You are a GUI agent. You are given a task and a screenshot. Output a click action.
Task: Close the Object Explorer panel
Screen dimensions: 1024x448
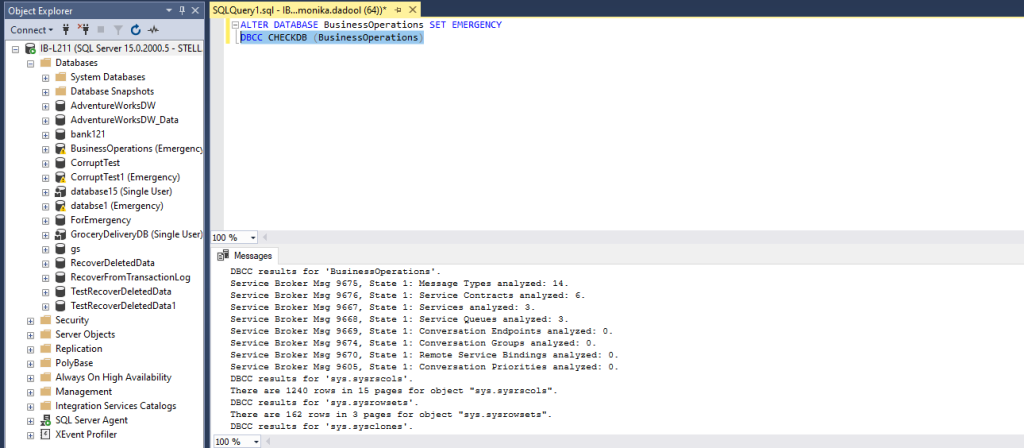pos(194,10)
